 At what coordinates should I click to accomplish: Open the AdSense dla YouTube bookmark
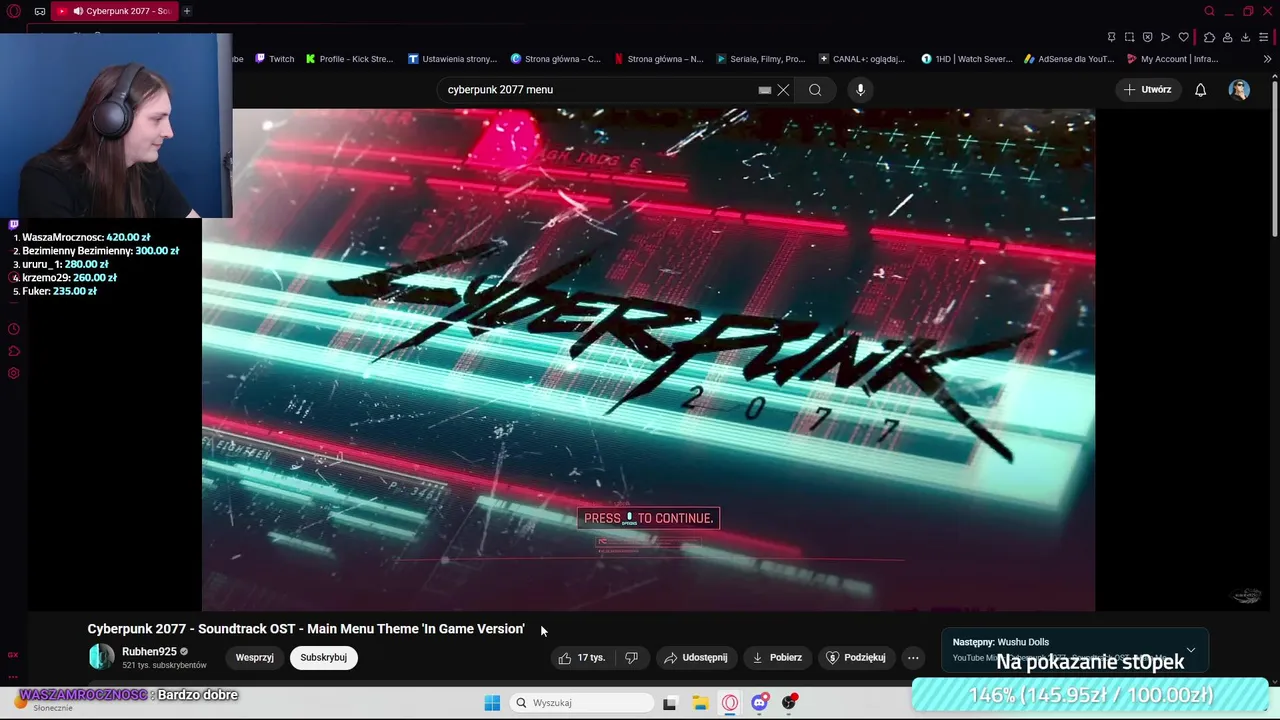point(1069,59)
